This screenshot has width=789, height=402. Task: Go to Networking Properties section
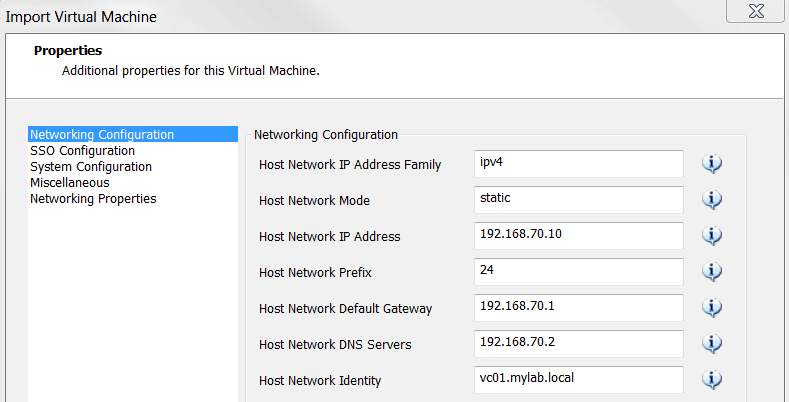tap(93, 198)
